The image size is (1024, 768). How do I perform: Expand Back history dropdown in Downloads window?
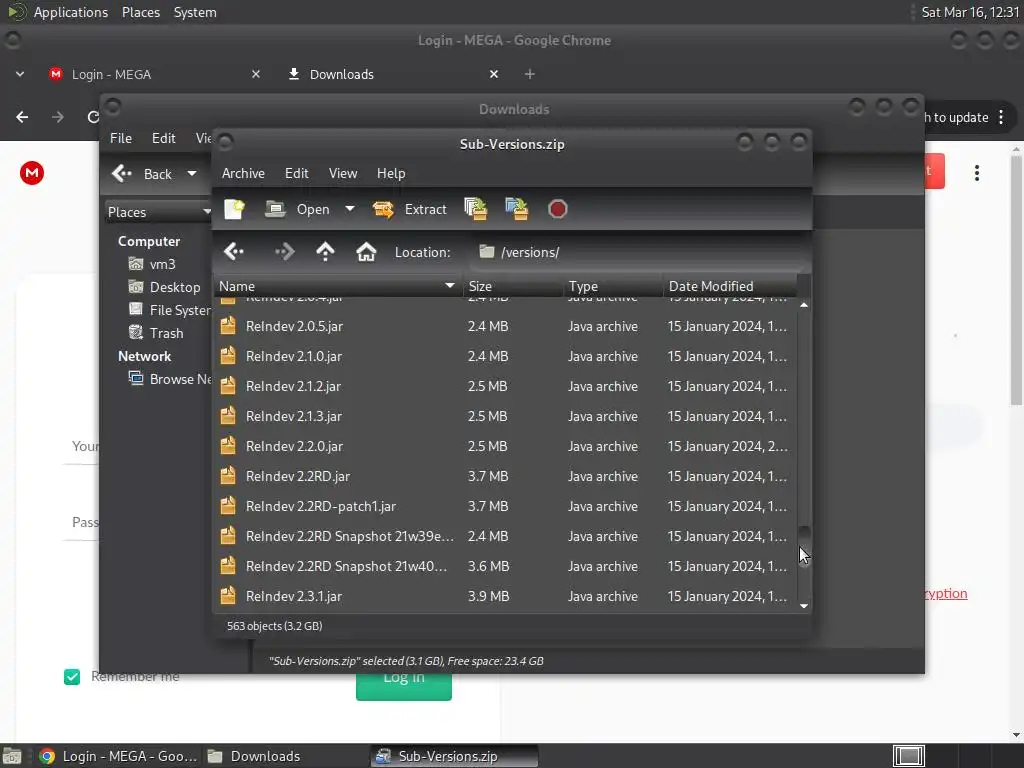click(191, 174)
